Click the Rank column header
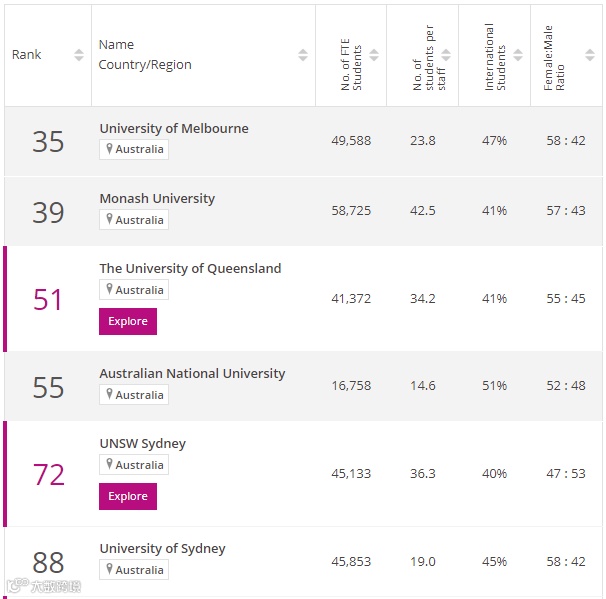Viewport: 606px width, 599px height. [x=27, y=55]
